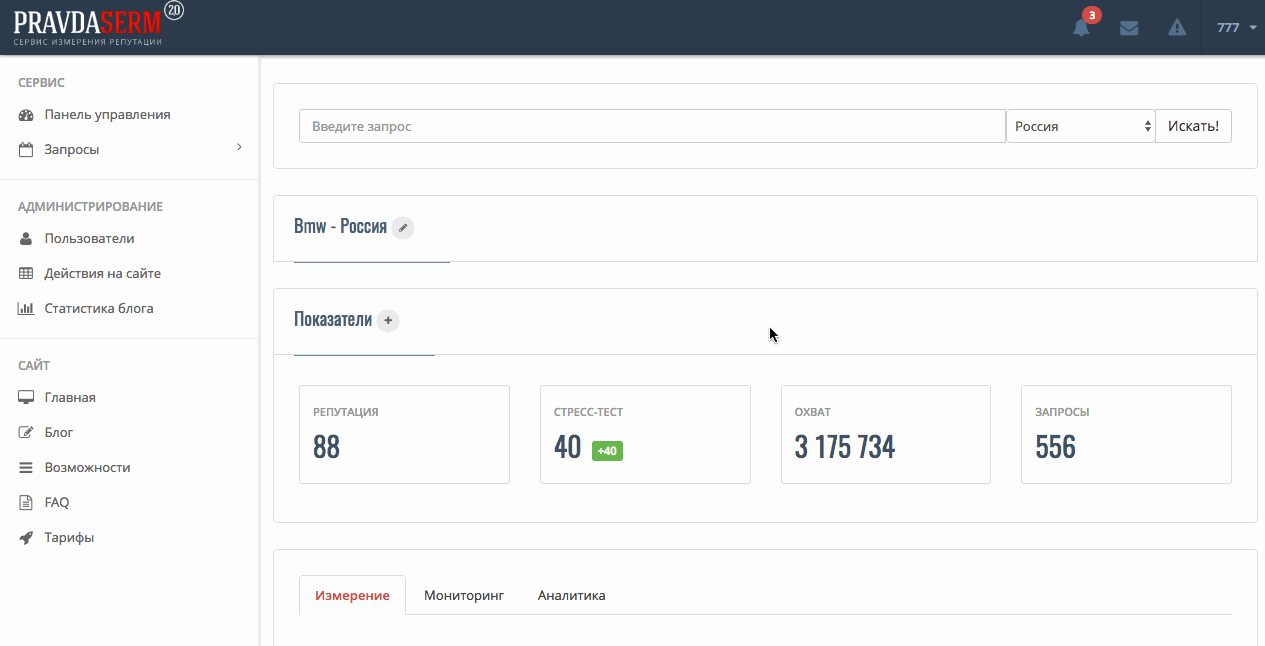The height and width of the screenshot is (646, 1265).
Task: Switch to the Мониторинг tab
Action: 464,595
